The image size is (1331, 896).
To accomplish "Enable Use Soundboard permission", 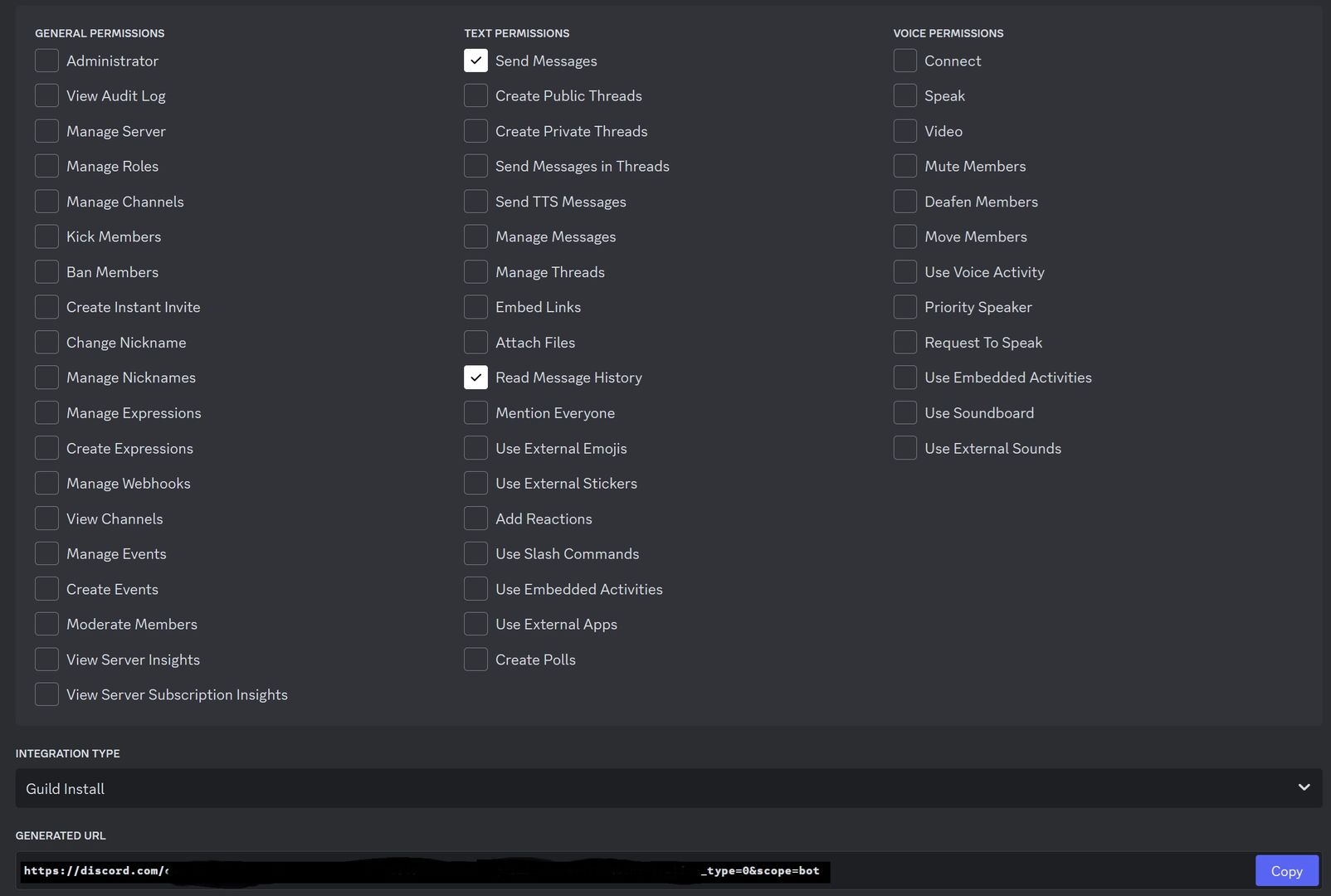I will tap(904, 413).
